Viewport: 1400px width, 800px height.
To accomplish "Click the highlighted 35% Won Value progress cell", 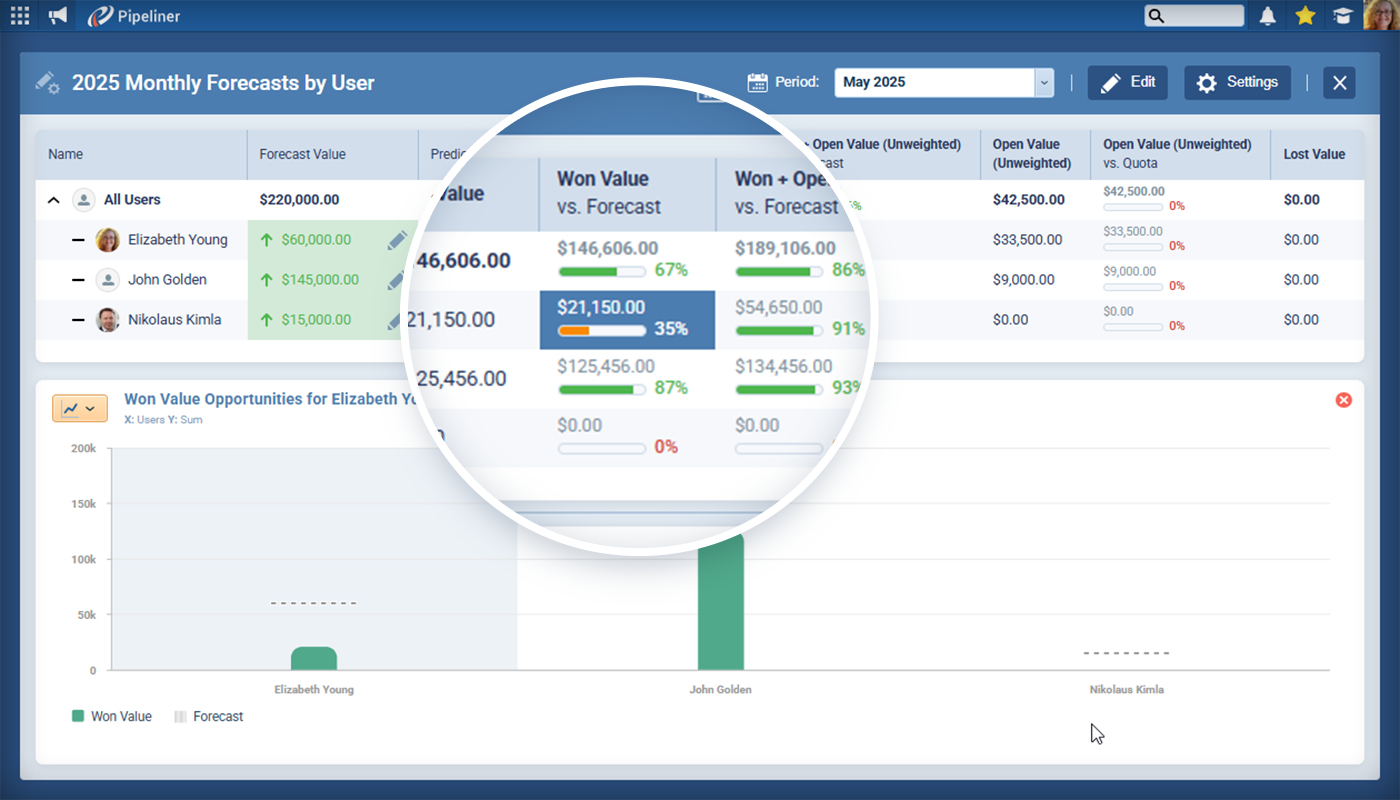I will tap(627, 320).
